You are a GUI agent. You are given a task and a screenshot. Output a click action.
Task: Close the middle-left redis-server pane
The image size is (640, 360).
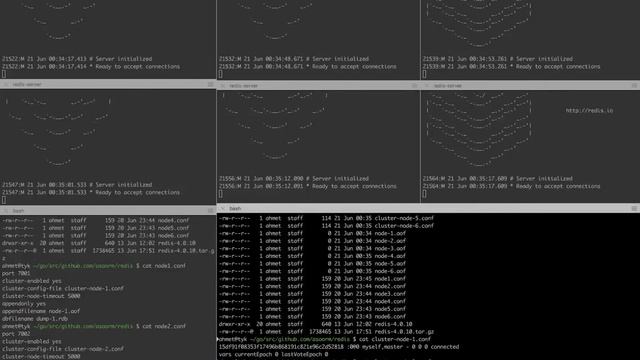point(6,84)
